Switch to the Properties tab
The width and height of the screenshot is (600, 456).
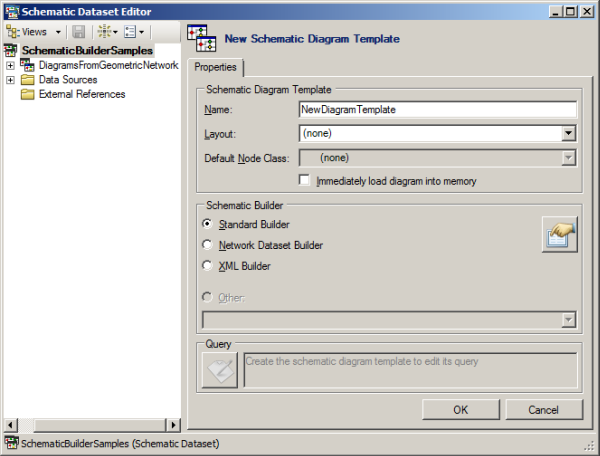pyautogui.click(x=215, y=67)
